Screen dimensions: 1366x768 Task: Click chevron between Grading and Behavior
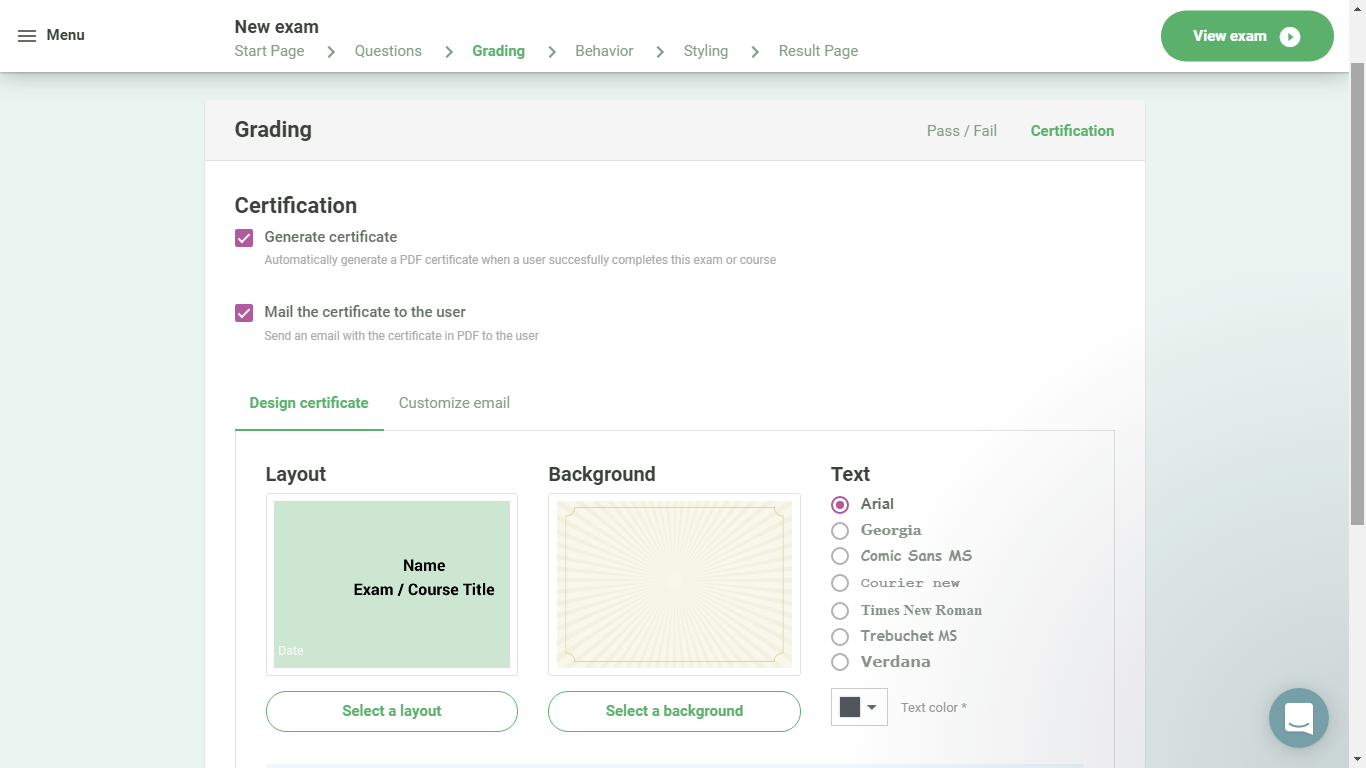point(552,51)
